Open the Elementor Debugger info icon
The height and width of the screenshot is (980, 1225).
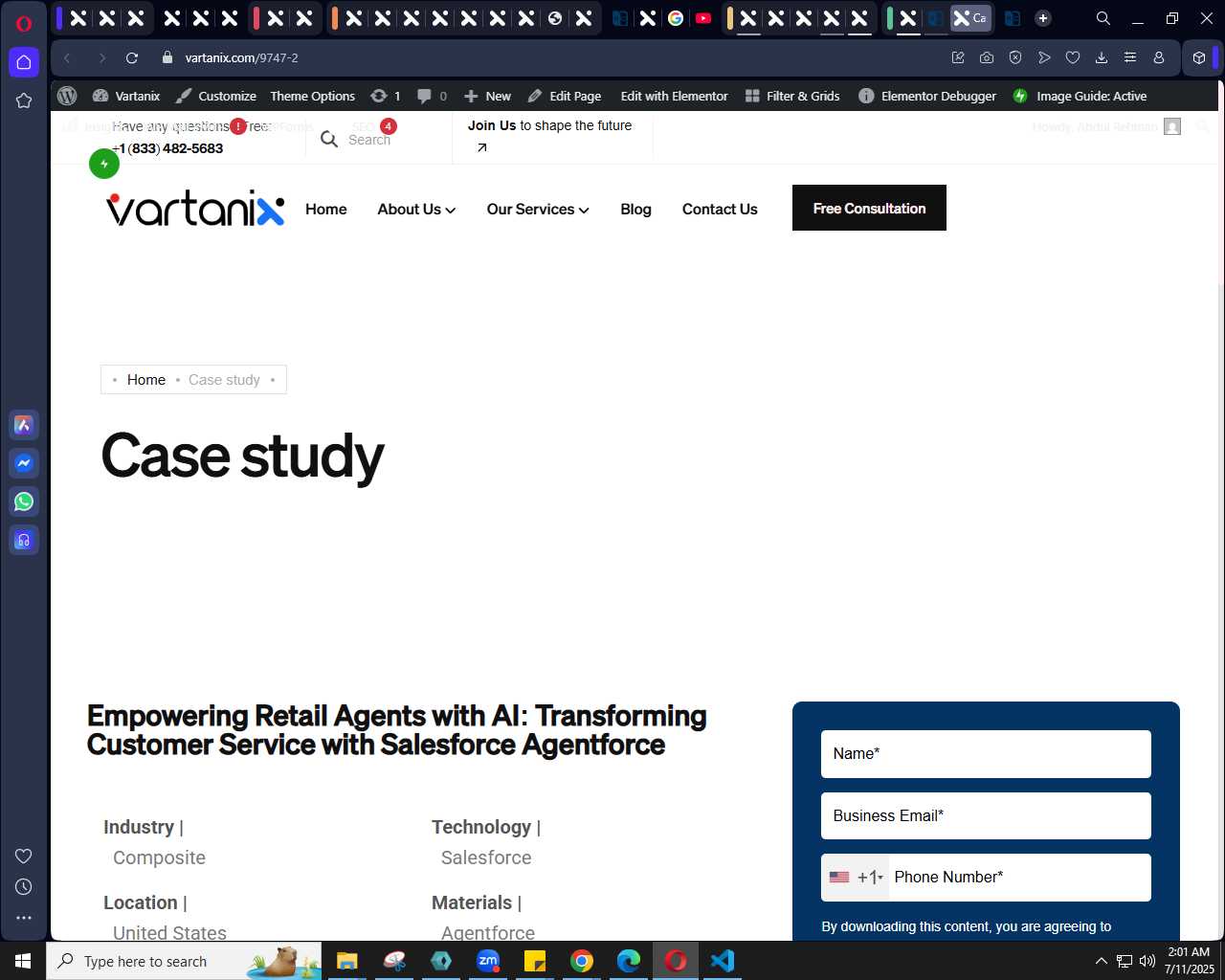pyautogui.click(x=866, y=96)
